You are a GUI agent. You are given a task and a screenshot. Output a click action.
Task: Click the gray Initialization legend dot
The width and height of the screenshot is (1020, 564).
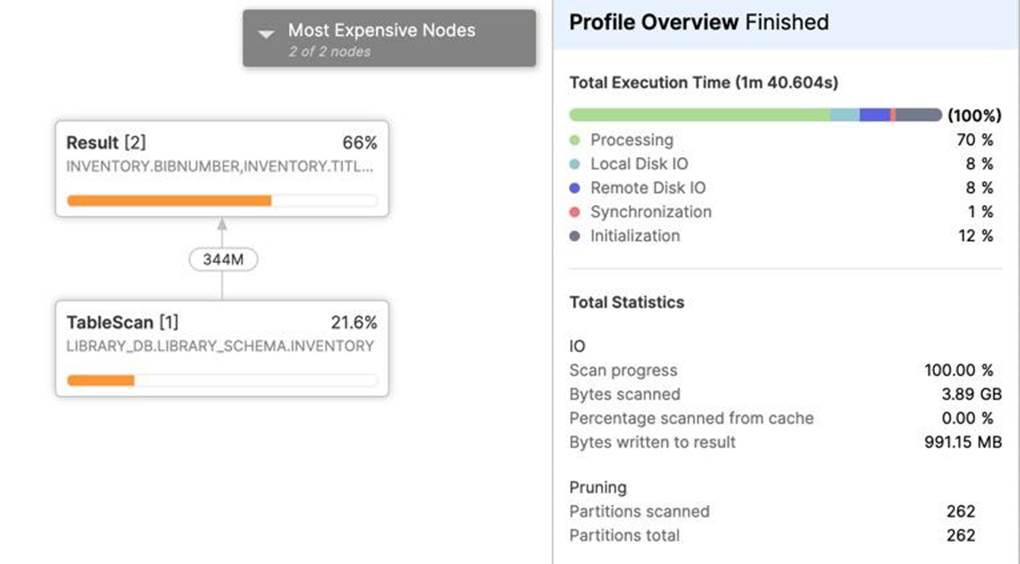(x=575, y=236)
